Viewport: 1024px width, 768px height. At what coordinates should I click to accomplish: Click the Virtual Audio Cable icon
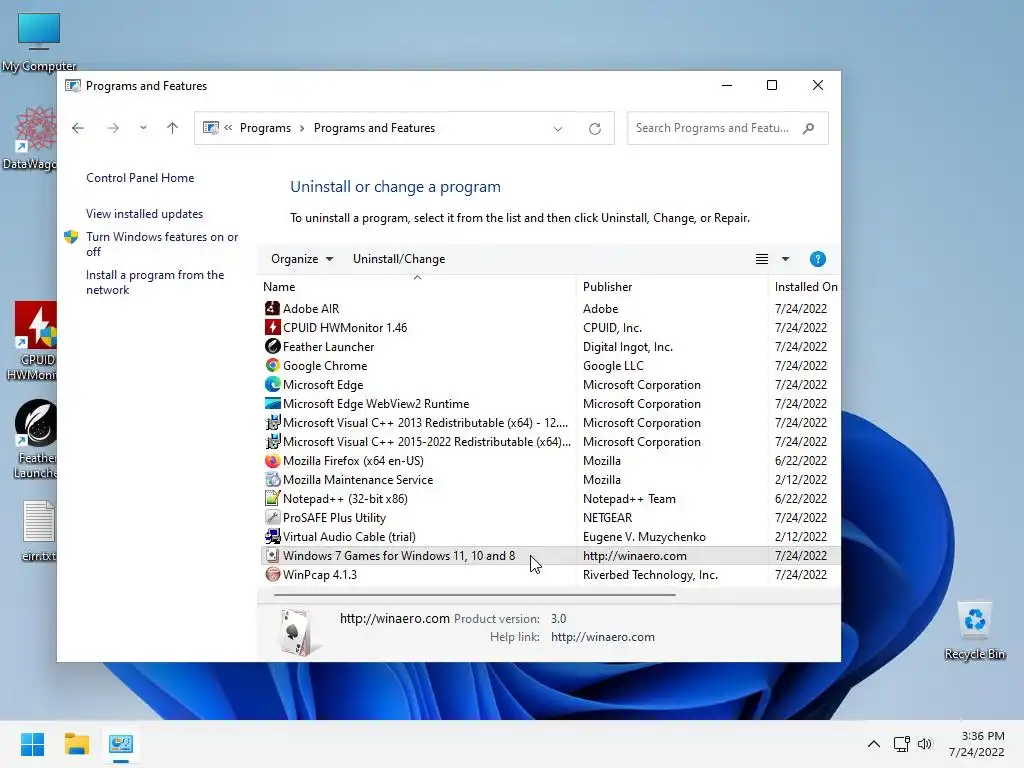click(272, 536)
